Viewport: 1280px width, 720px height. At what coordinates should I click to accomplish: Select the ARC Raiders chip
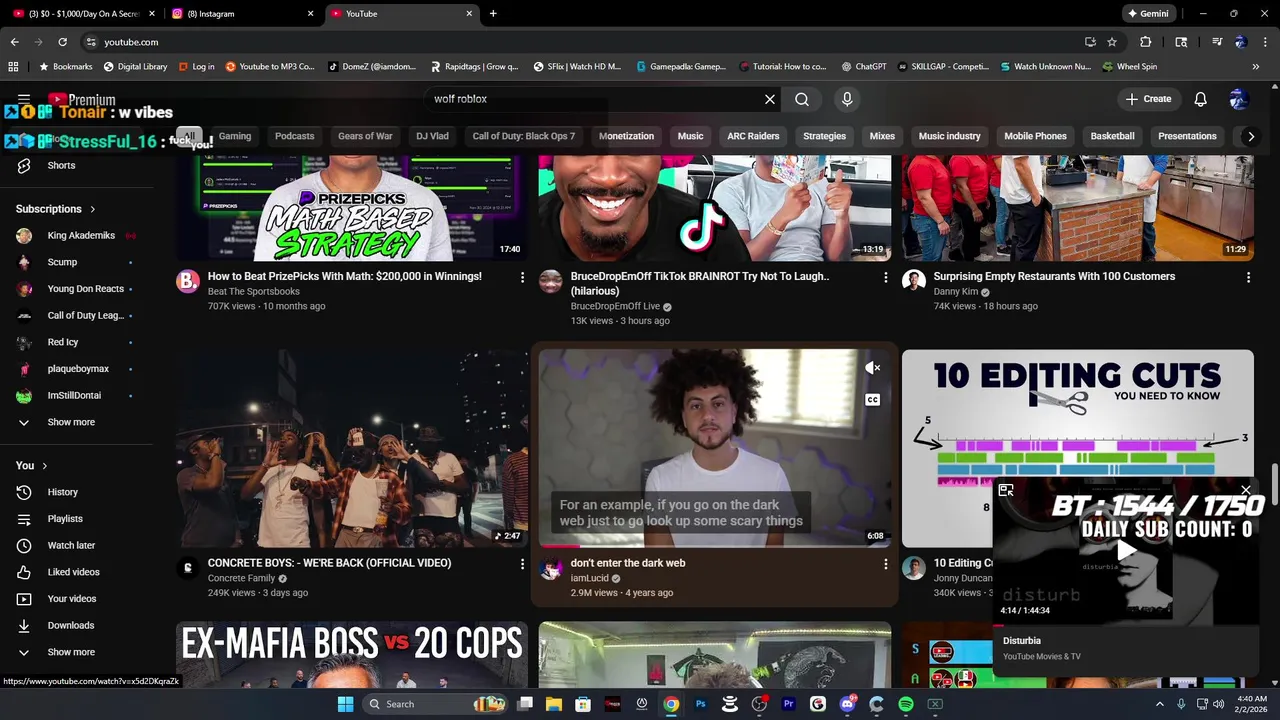[753, 136]
